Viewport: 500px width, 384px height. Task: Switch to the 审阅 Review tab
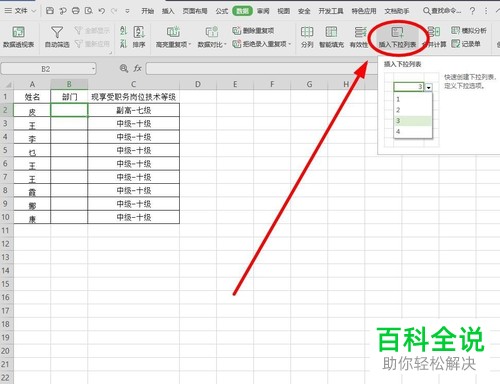click(263, 11)
